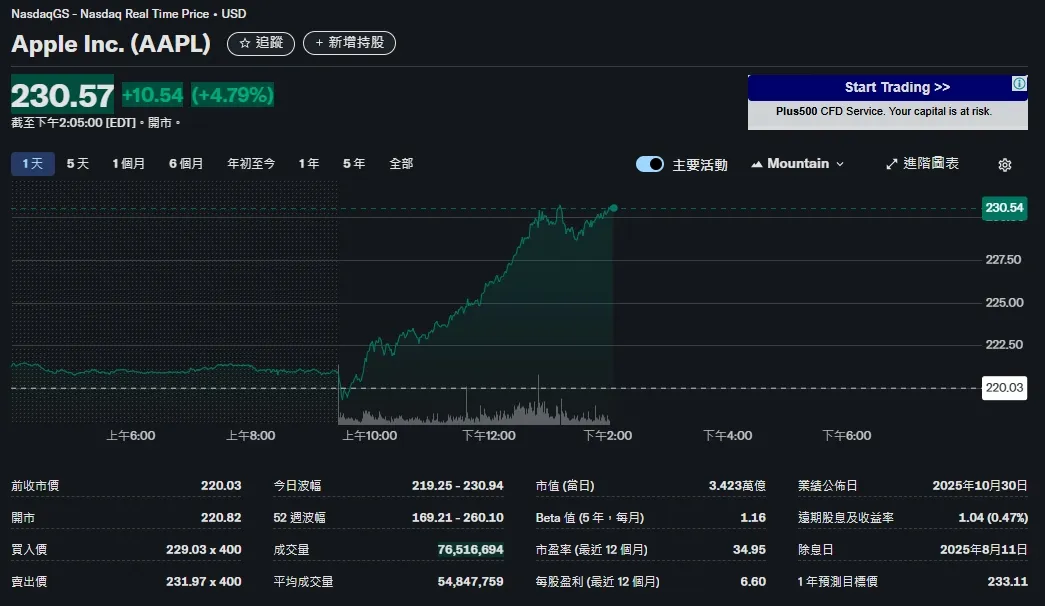Click the 新增持股 button
The image size is (1045, 606).
(x=349, y=43)
